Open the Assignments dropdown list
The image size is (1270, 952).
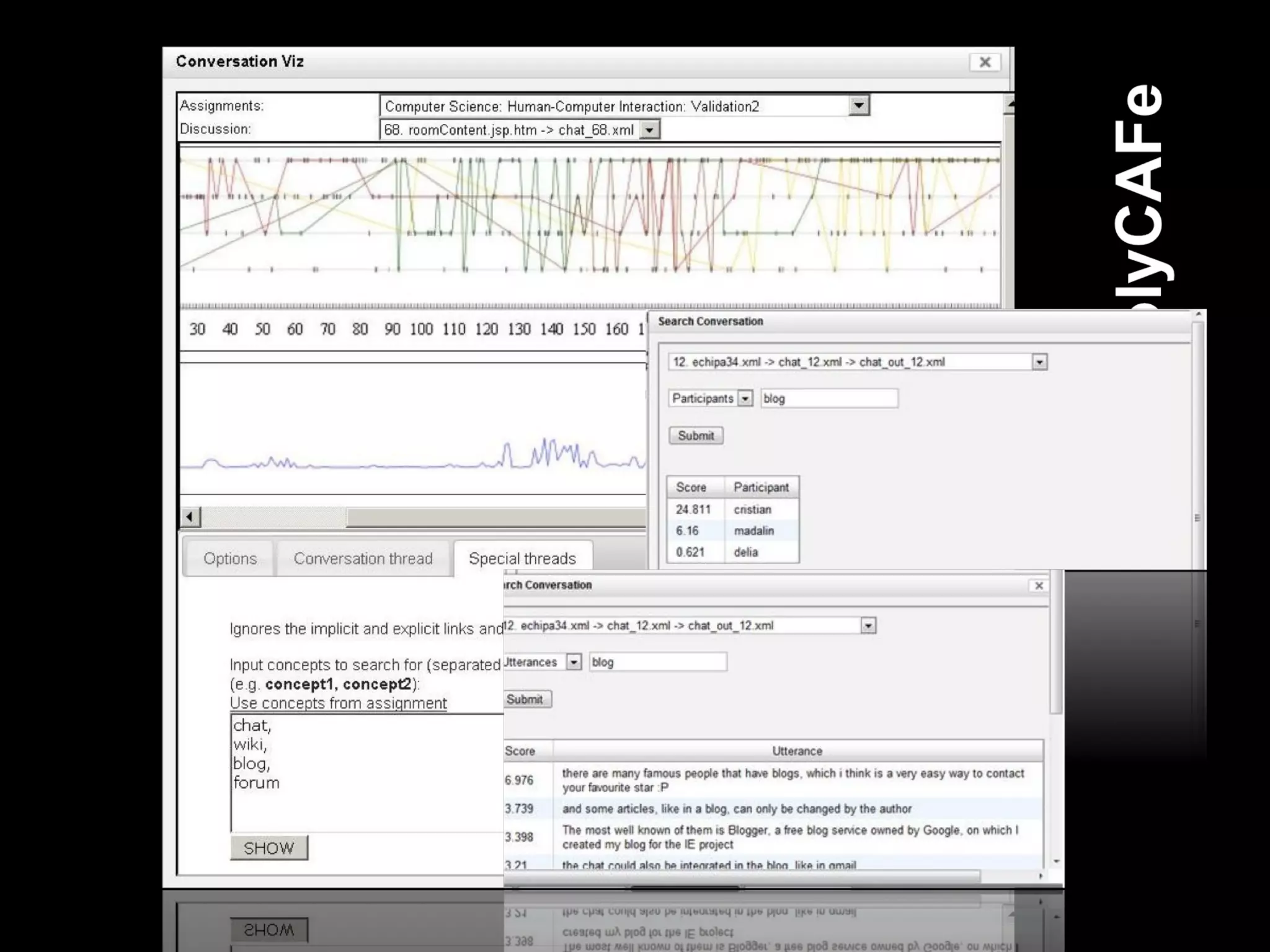[x=859, y=106]
